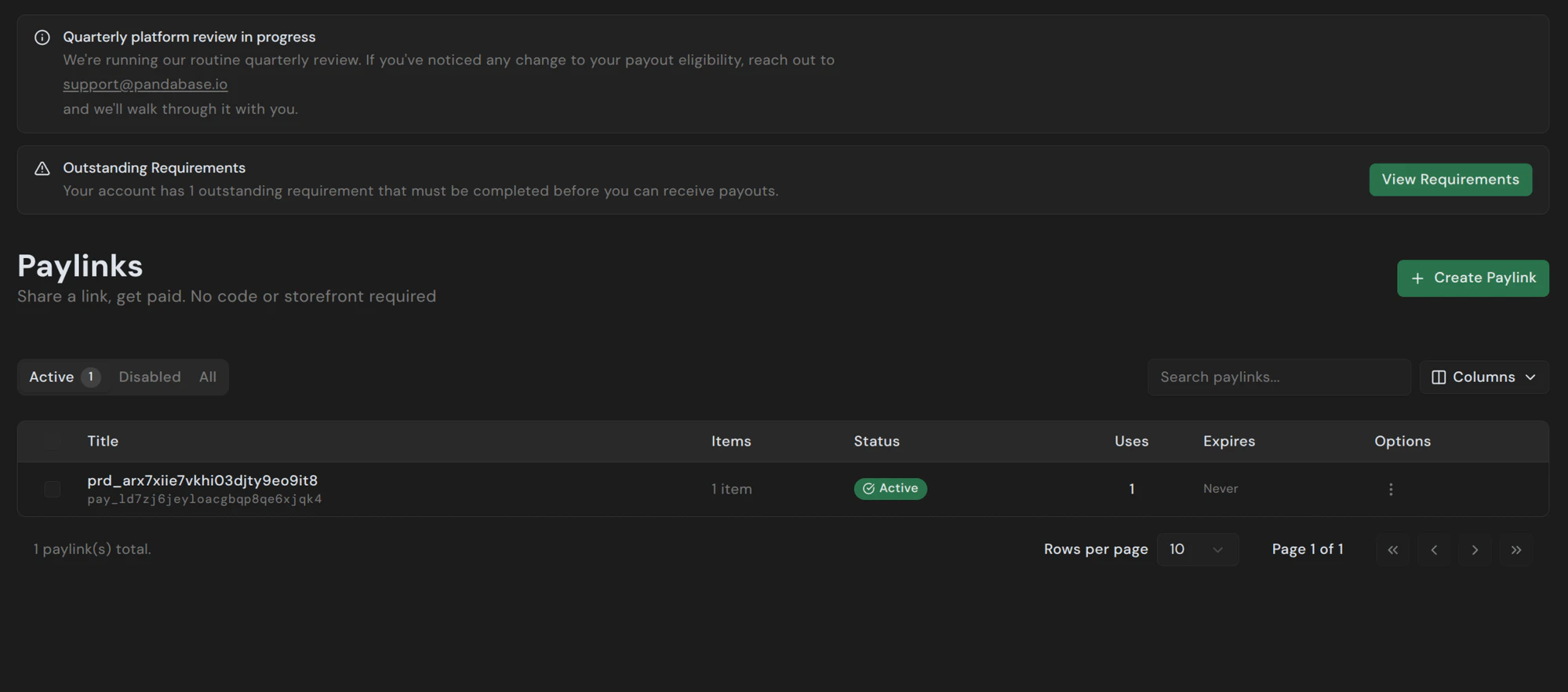
Task: Click the checkmark icon in the Active status badge
Action: click(868, 489)
